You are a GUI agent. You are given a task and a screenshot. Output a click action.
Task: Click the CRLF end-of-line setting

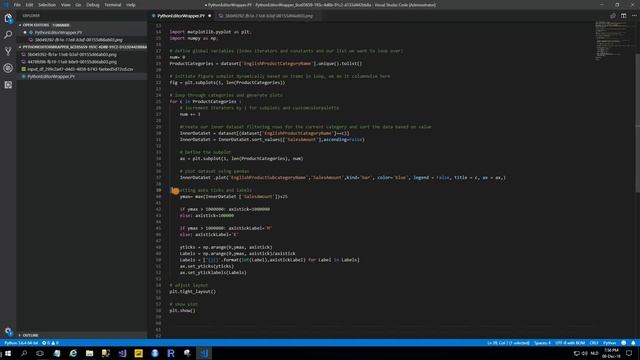(x=594, y=343)
